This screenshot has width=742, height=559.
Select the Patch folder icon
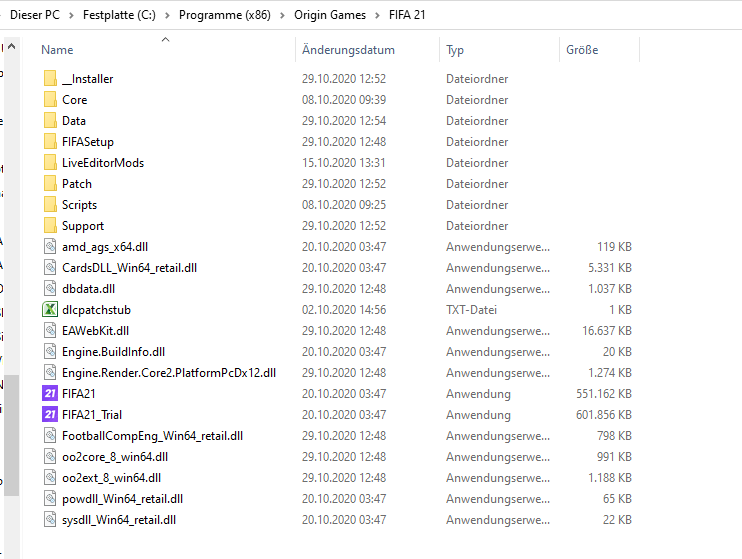tap(50, 184)
